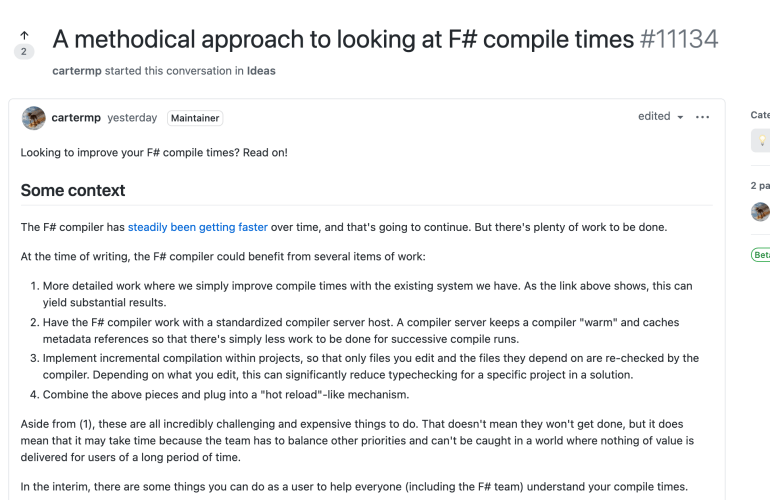This screenshot has height=500, width=770.
Task: Click the lightbulb category icon in sidebar
Action: click(x=761, y=141)
